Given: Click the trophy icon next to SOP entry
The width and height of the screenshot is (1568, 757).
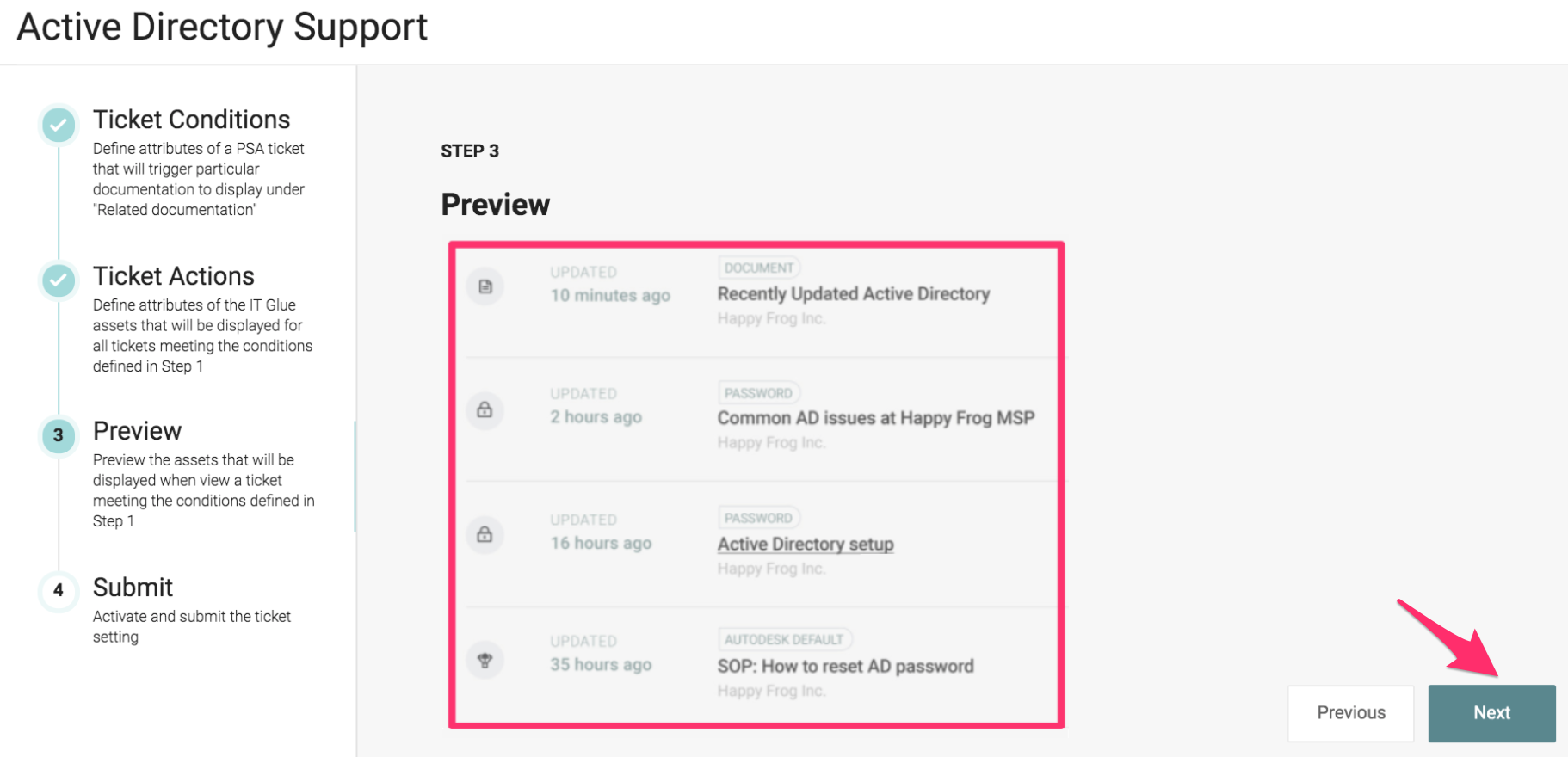Looking at the screenshot, I should click(x=485, y=659).
